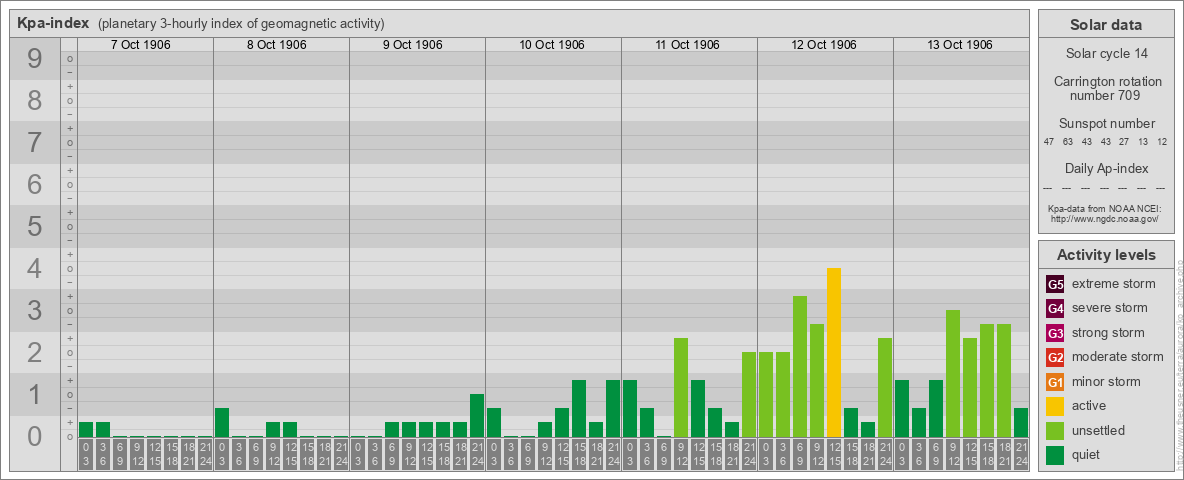This screenshot has width=1184, height=480.
Task: Click the sunspot value 27
Action: [x=1124, y=142]
